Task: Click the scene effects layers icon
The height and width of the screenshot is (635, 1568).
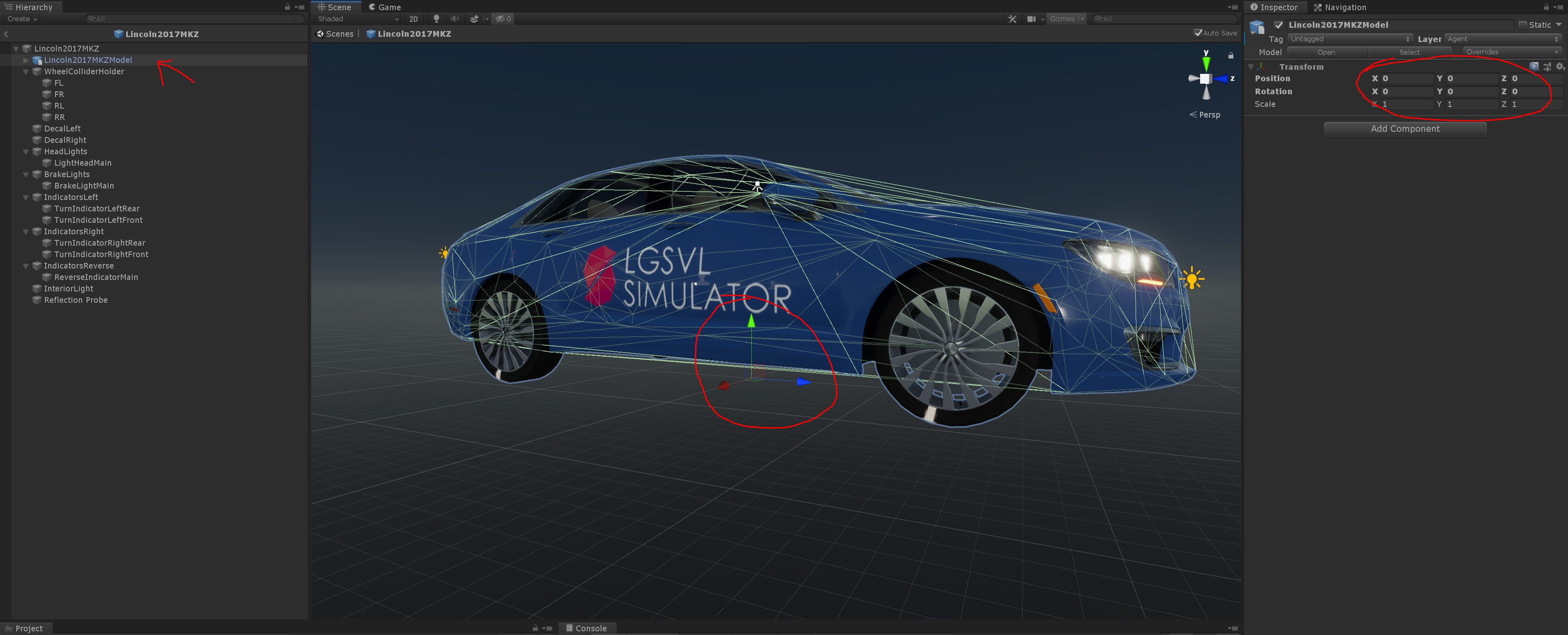Action: click(474, 19)
